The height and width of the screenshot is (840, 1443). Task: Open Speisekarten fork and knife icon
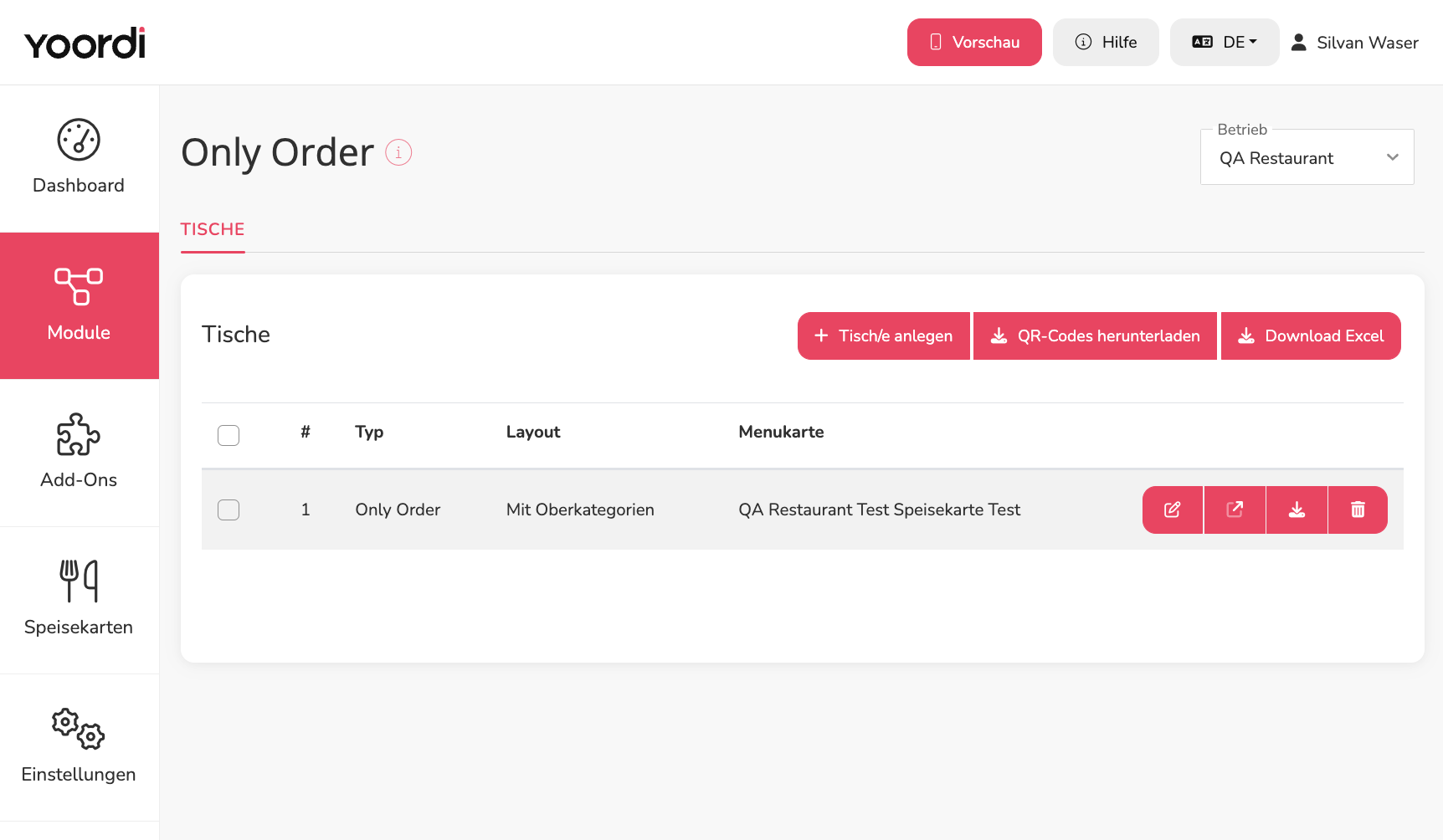79,581
